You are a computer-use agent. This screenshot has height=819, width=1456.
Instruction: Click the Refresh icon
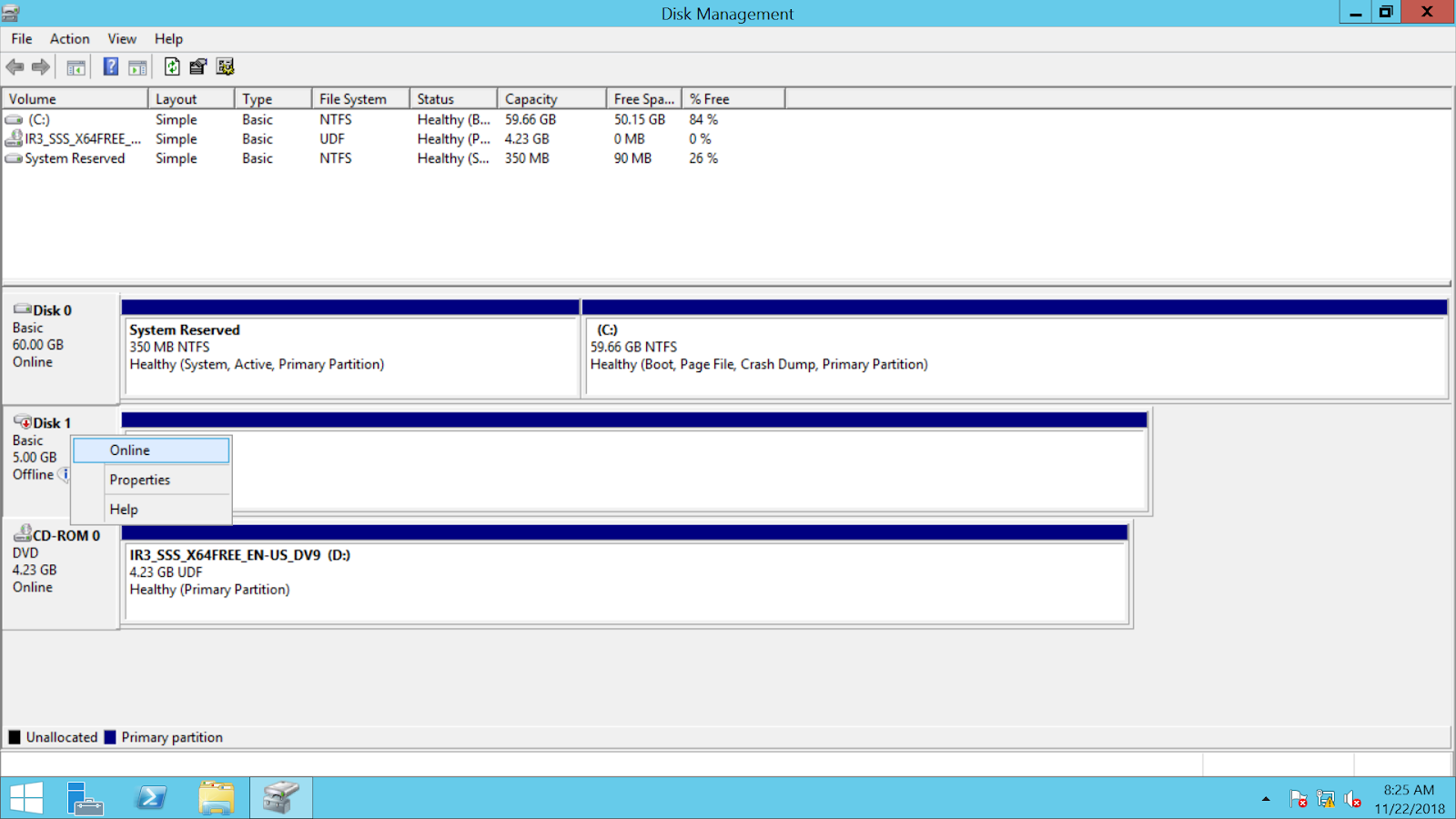[171, 66]
